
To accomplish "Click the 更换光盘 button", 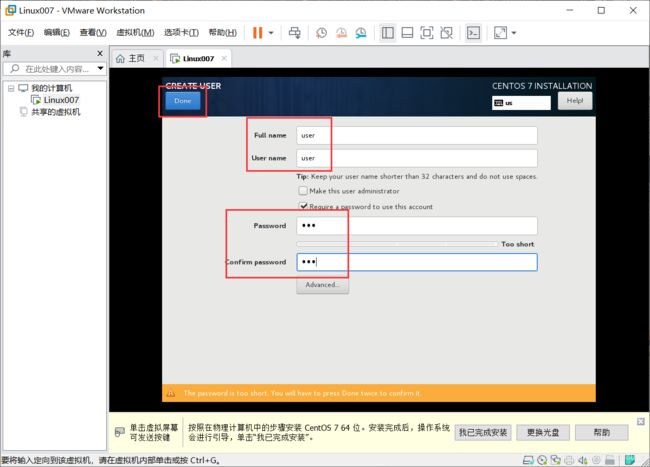I will point(543,433).
